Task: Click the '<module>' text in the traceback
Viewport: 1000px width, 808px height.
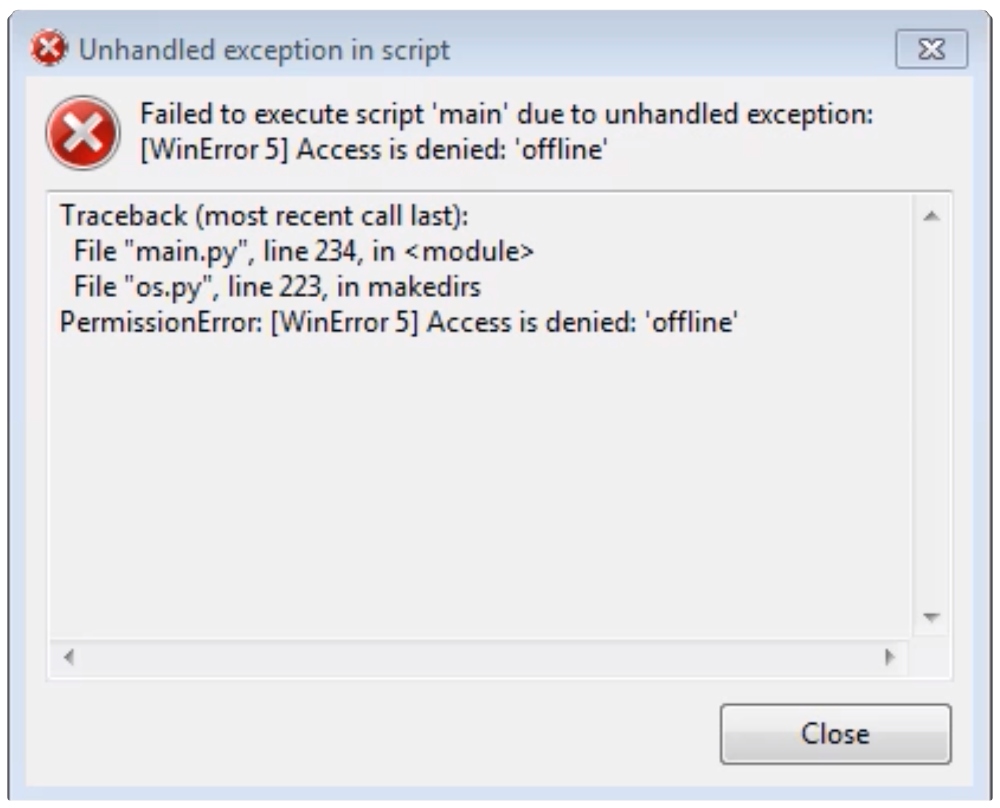Action: (x=469, y=251)
